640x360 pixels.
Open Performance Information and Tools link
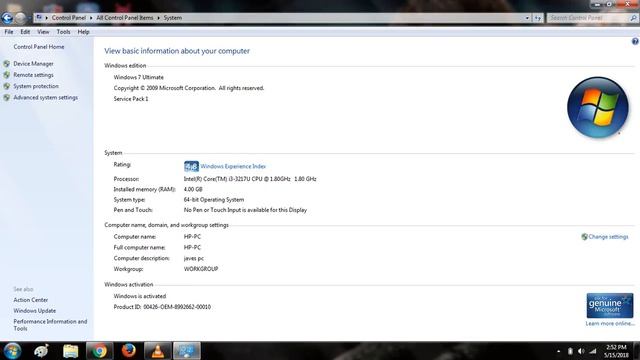[50, 325]
